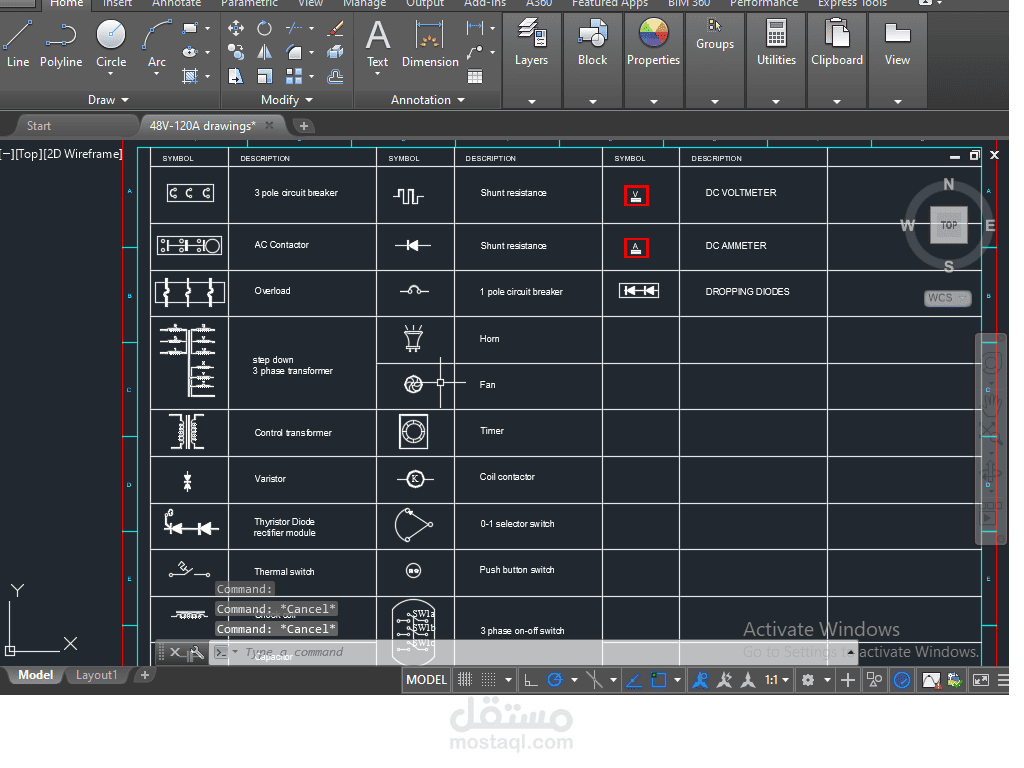The width and height of the screenshot is (1024, 768).
Task: Expand the Modify panel dropdown
Action: click(287, 100)
